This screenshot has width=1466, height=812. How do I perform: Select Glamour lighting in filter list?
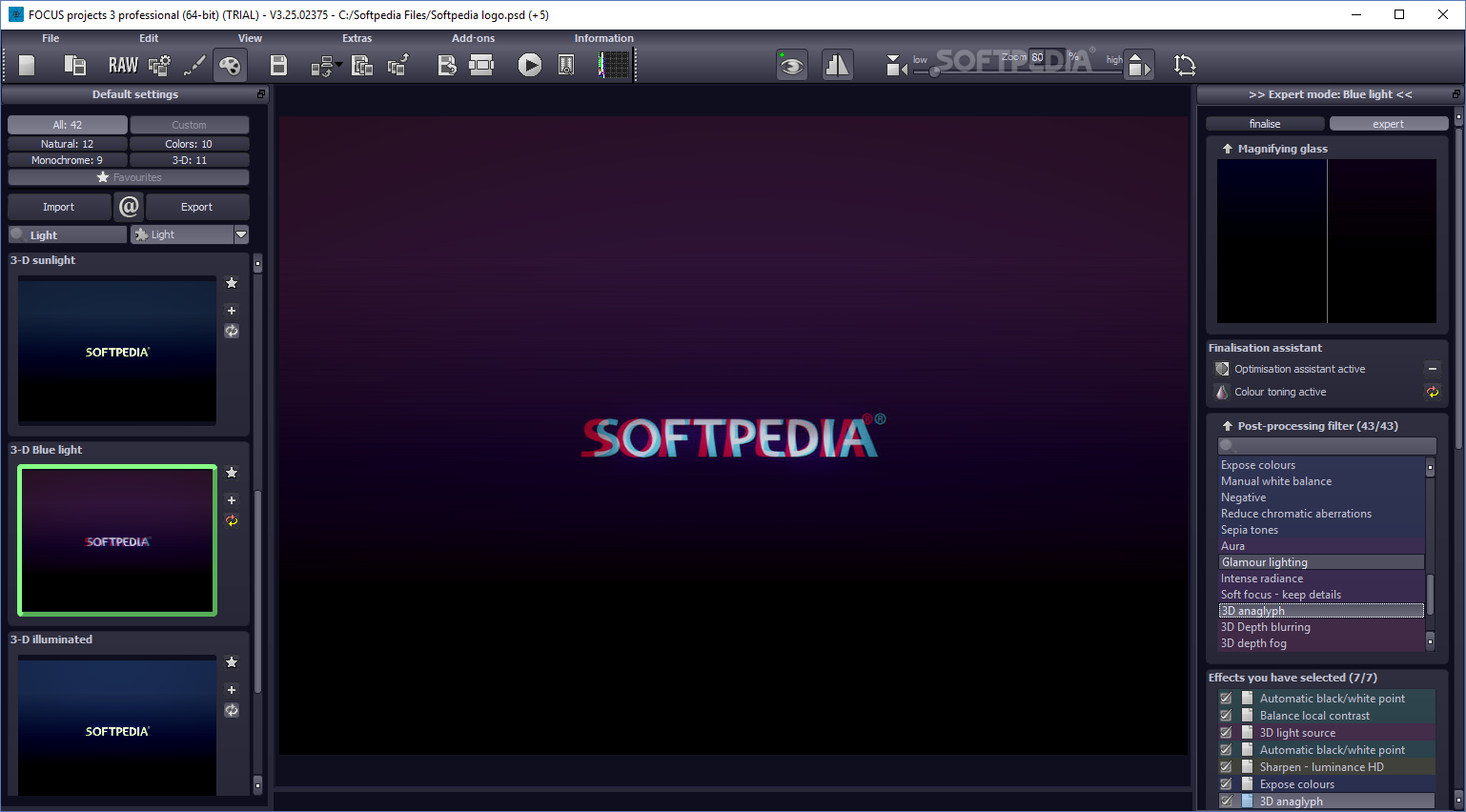[1321, 562]
